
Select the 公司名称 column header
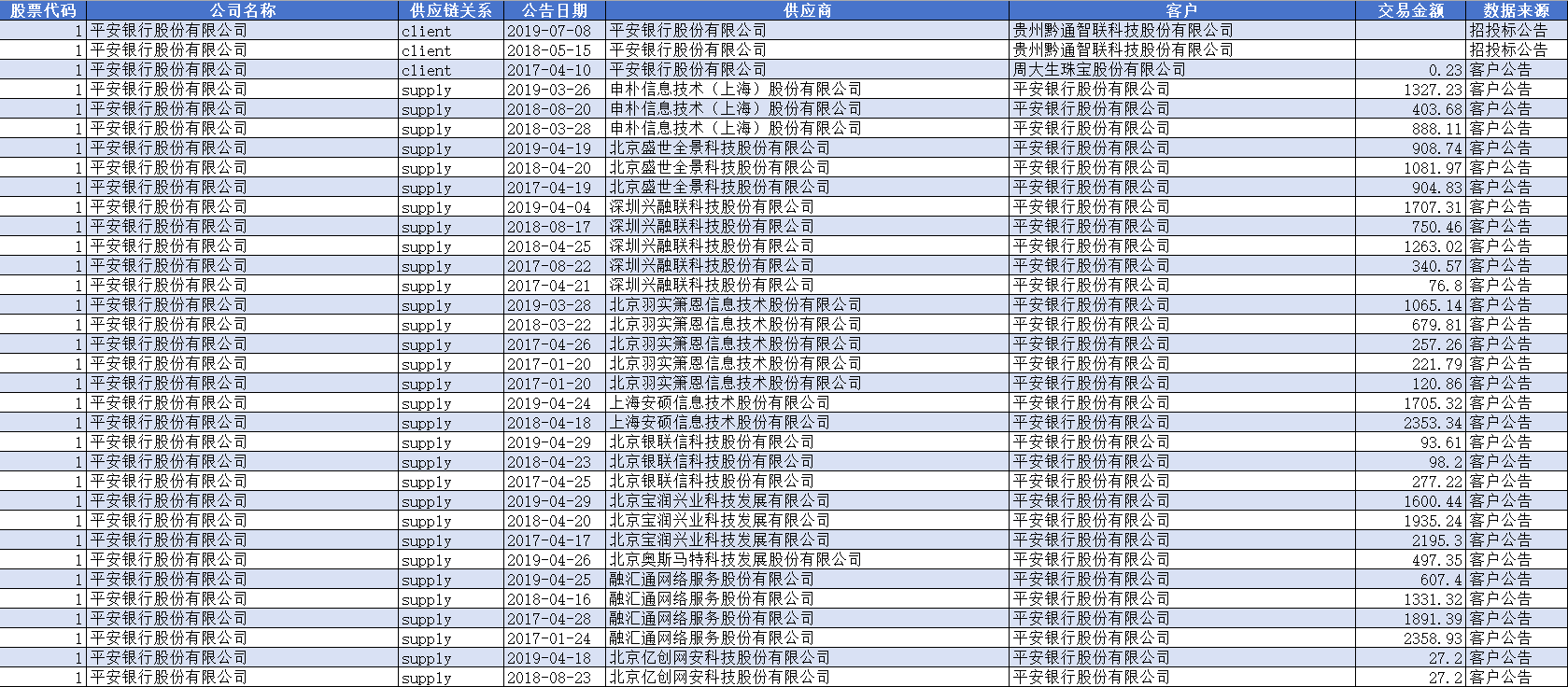243,10
